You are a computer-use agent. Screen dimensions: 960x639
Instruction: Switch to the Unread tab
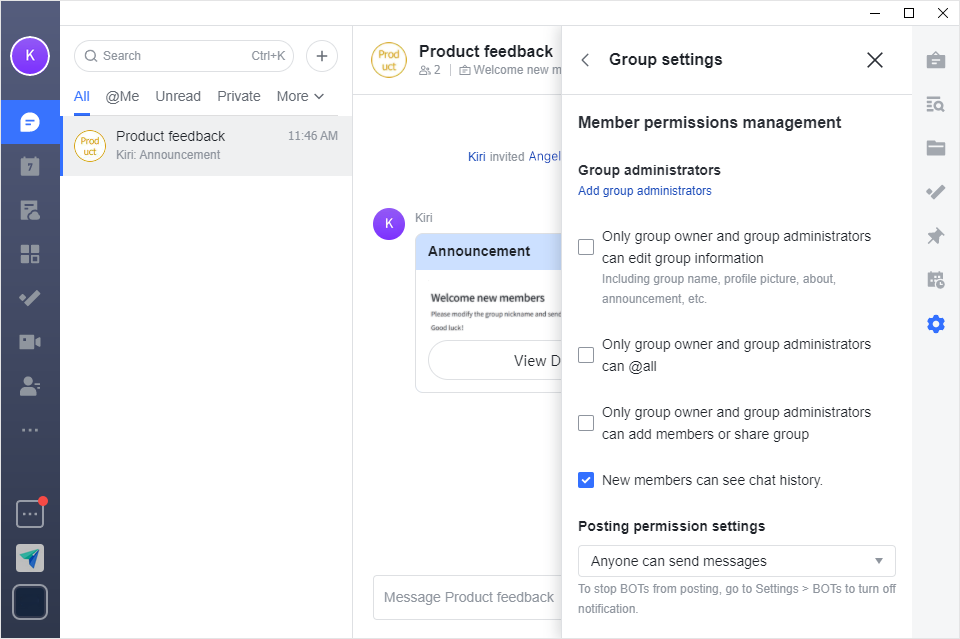(x=178, y=96)
